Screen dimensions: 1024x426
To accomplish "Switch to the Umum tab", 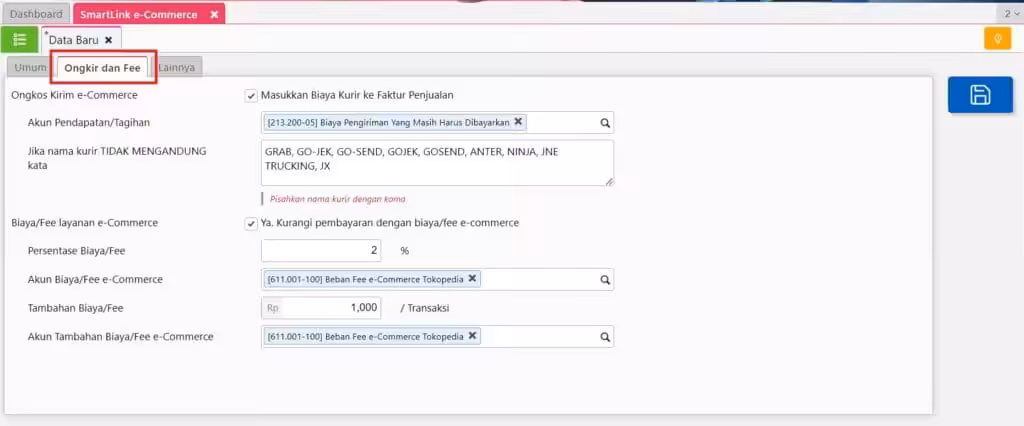I will point(30,67).
